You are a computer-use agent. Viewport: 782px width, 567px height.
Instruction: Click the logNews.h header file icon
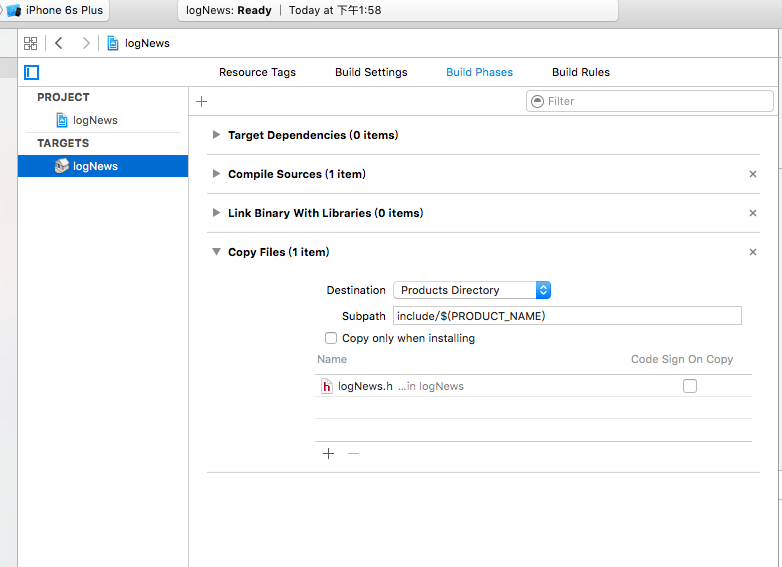tap(327, 386)
